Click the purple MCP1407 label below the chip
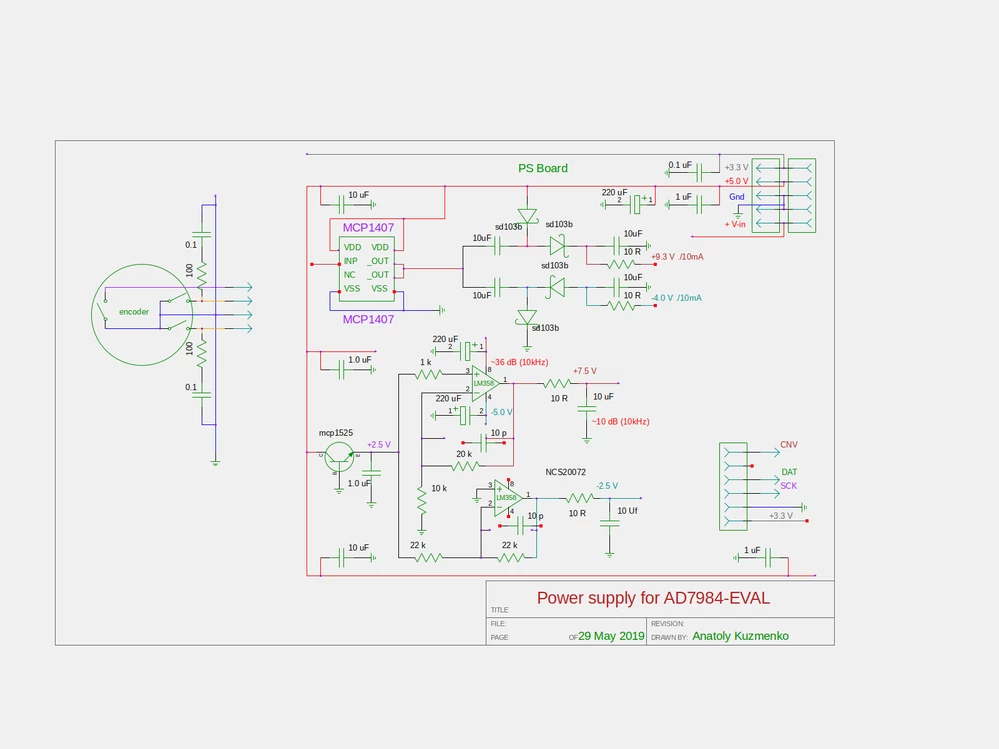999x749 pixels. pyautogui.click(x=368, y=319)
